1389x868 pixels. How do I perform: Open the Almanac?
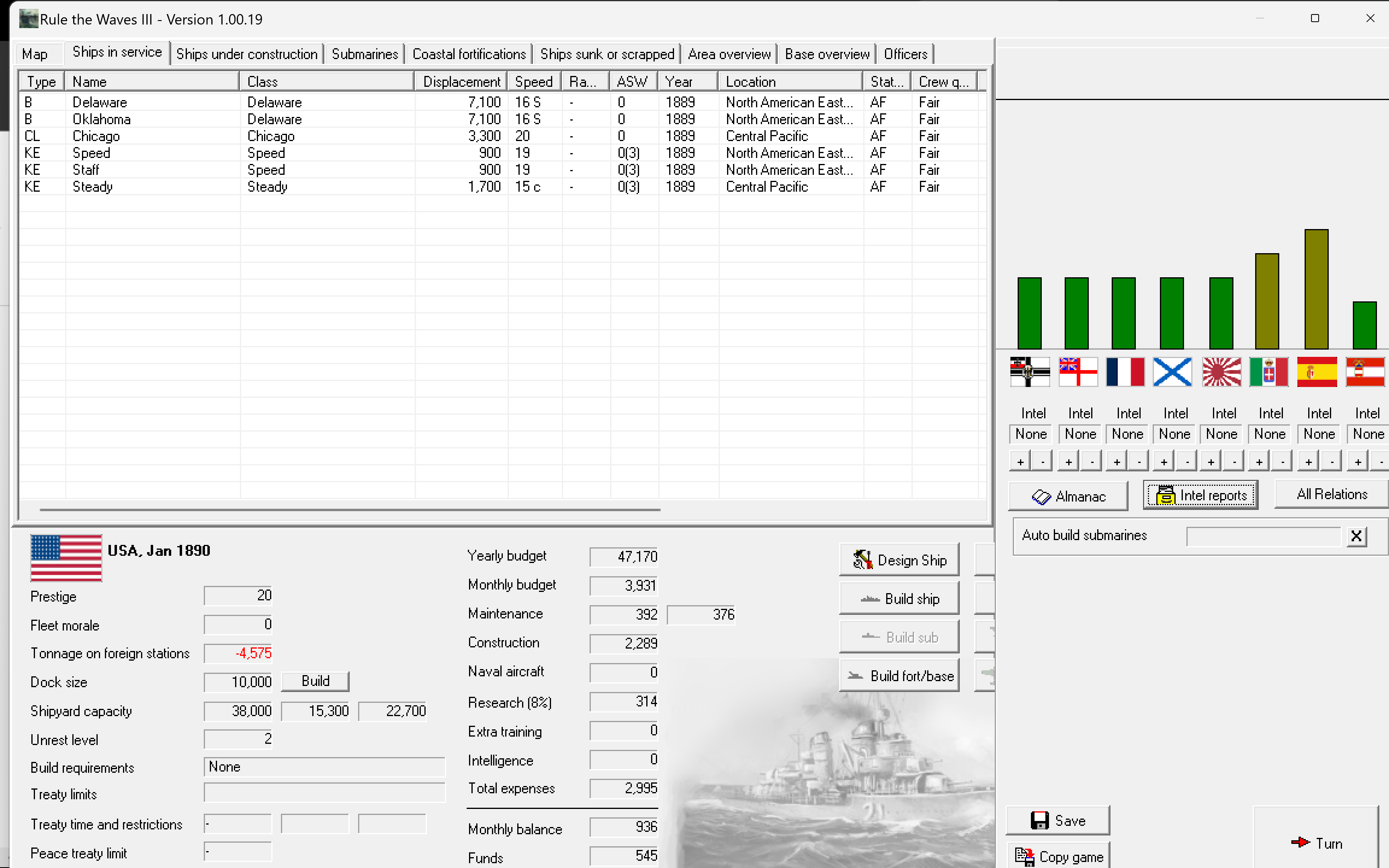coord(1068,497)
